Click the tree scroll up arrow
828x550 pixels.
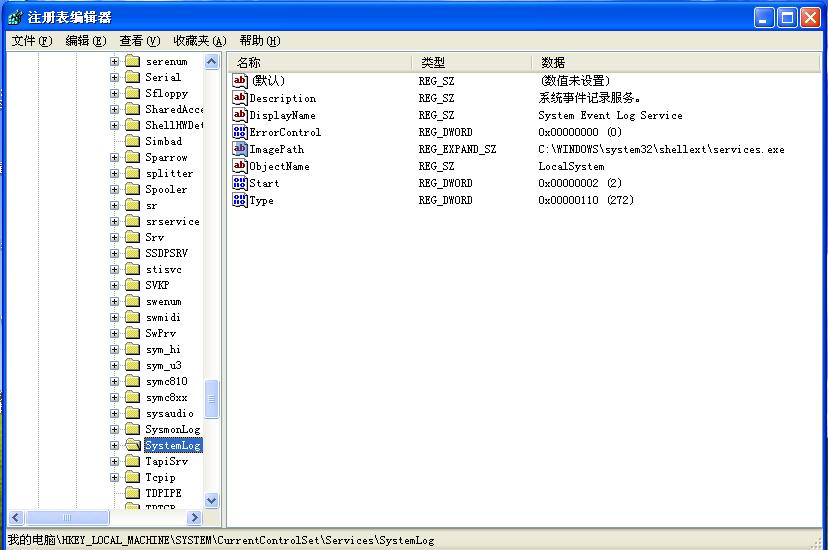tap(211, 61)
